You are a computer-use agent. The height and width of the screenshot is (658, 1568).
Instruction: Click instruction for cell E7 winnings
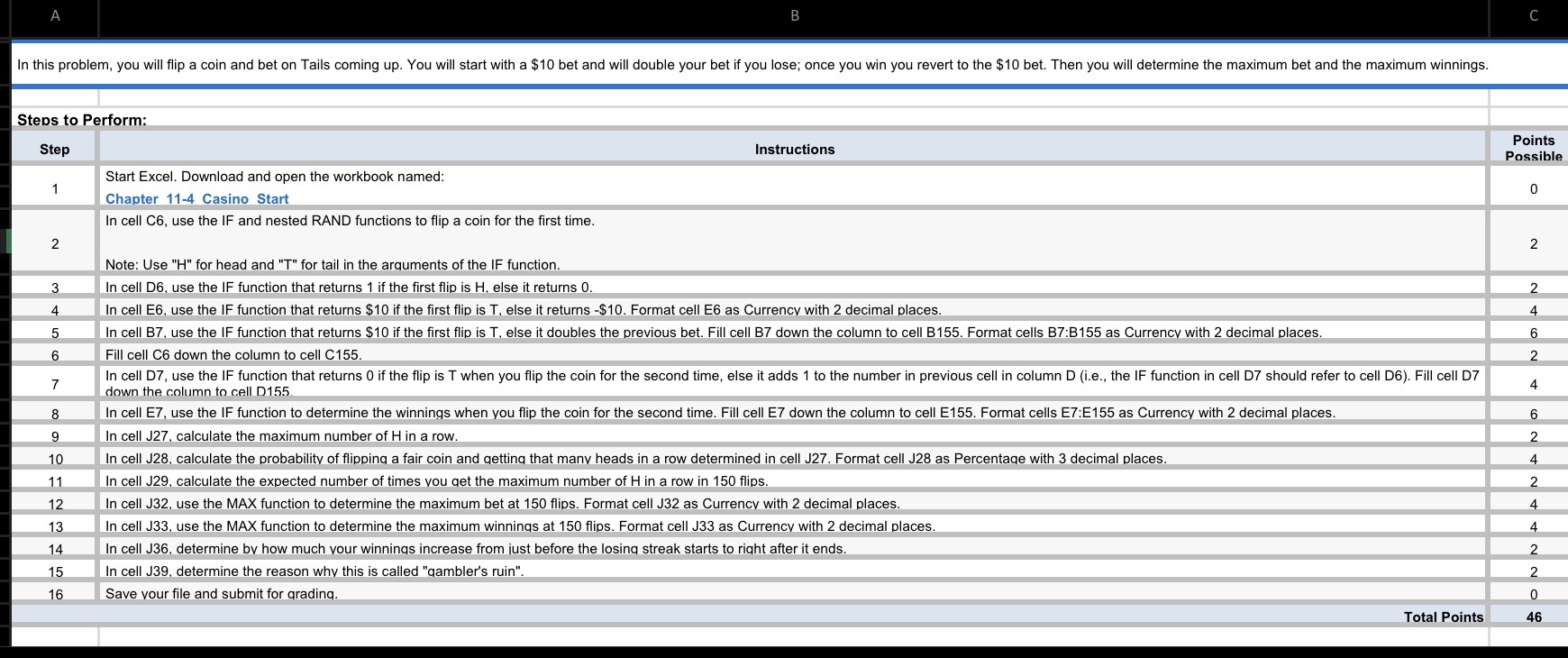pyautogui.click(x=794, y=413)
